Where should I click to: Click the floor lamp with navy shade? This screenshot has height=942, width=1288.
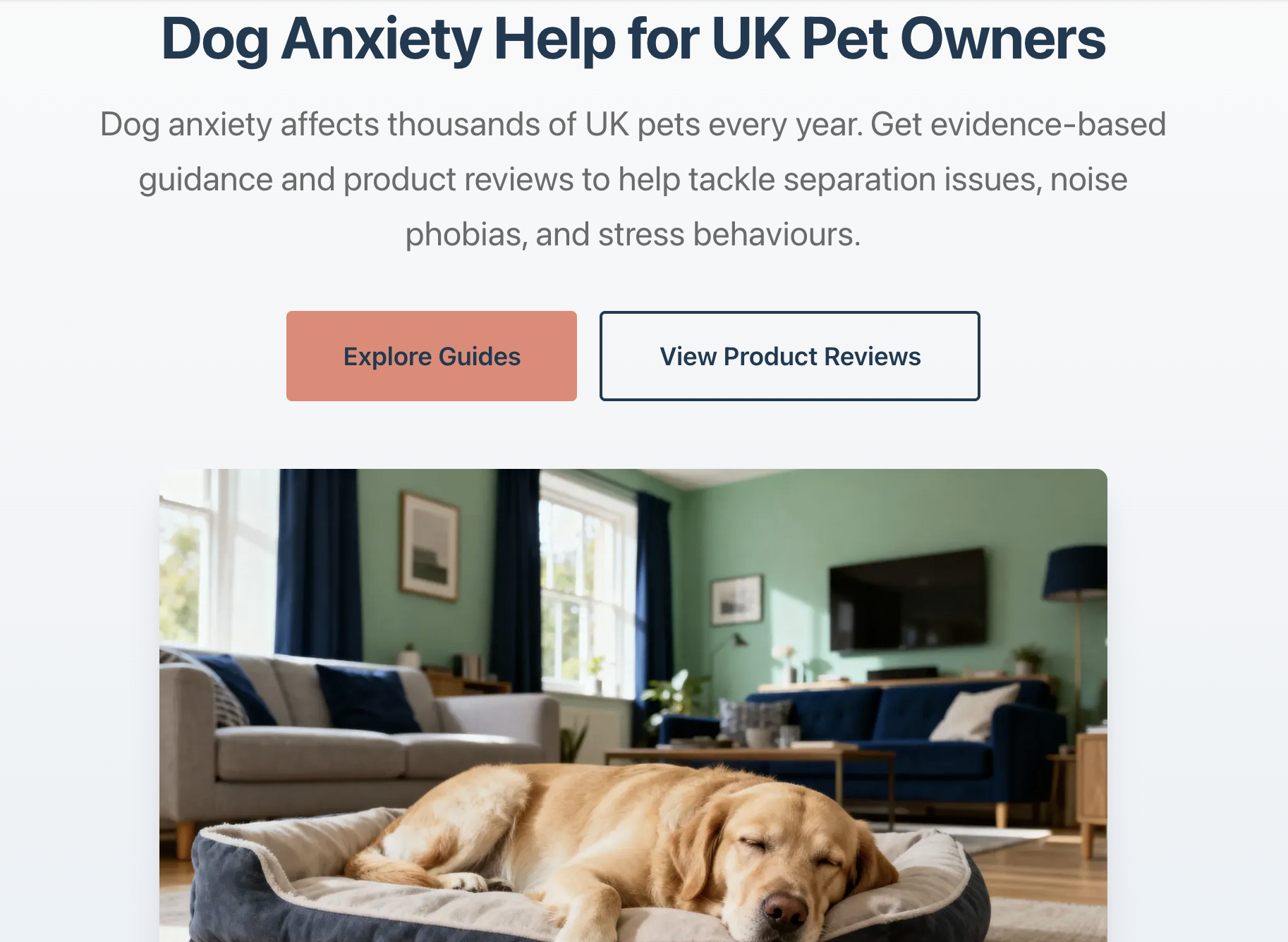[x=1076, y=635]
